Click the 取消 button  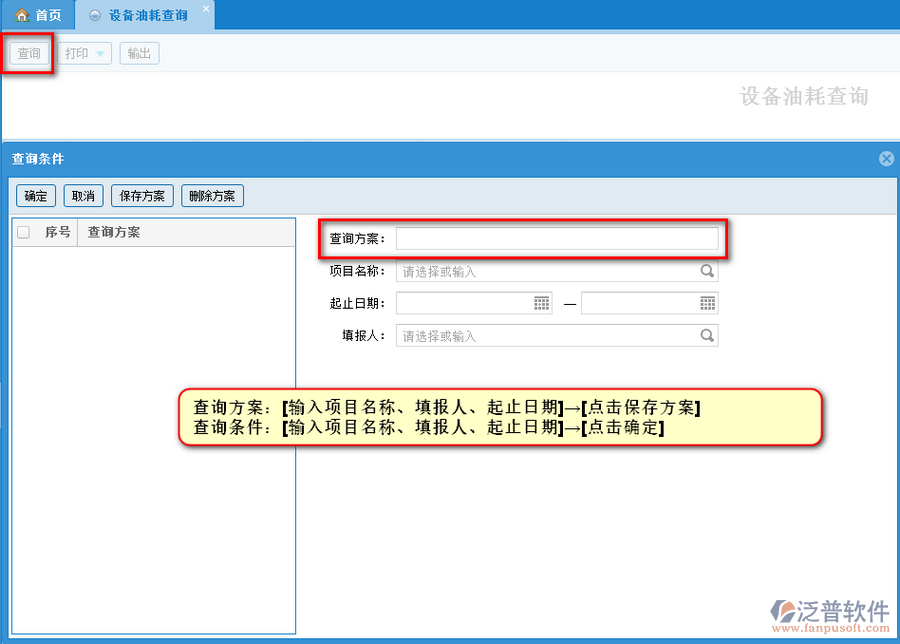(x=83, y=196)
